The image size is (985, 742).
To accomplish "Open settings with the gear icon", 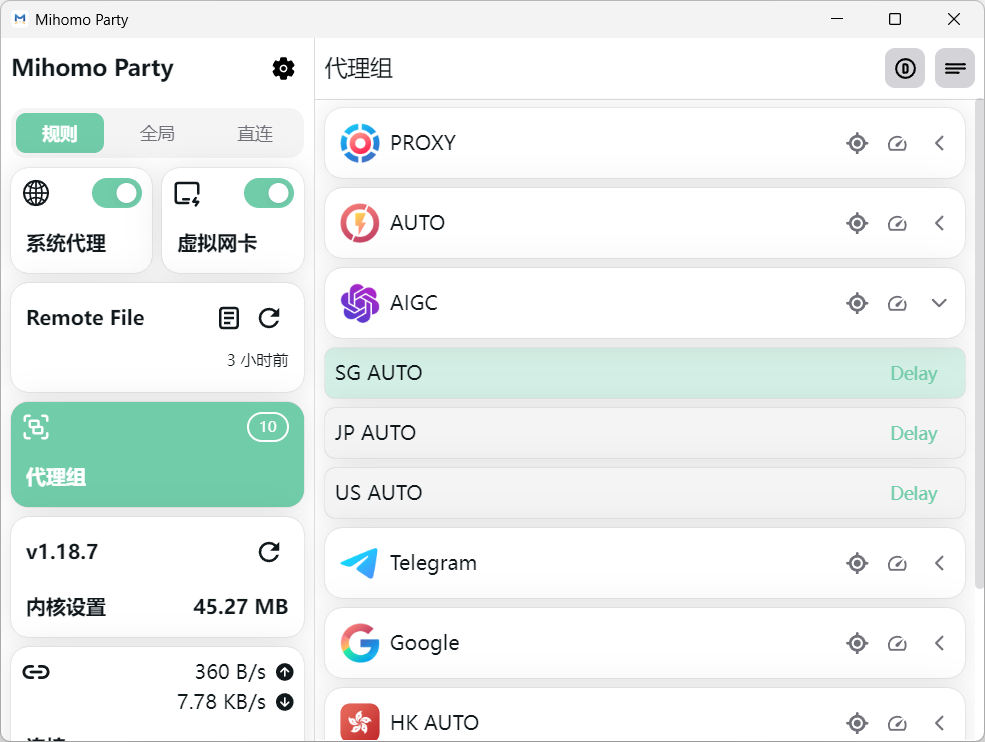I will (283, 68).
